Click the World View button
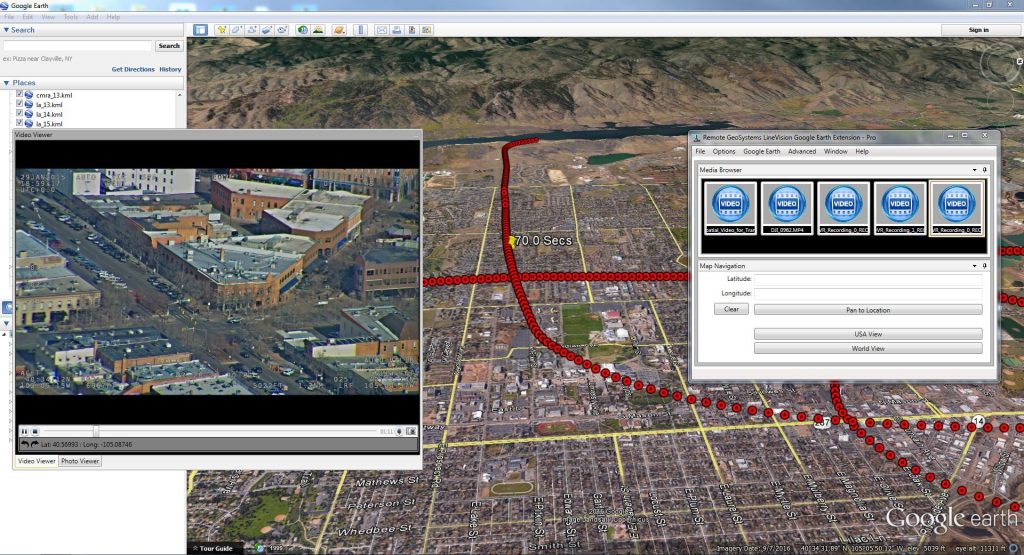This screenshot has width=1024, height=555. pos(868,349)
